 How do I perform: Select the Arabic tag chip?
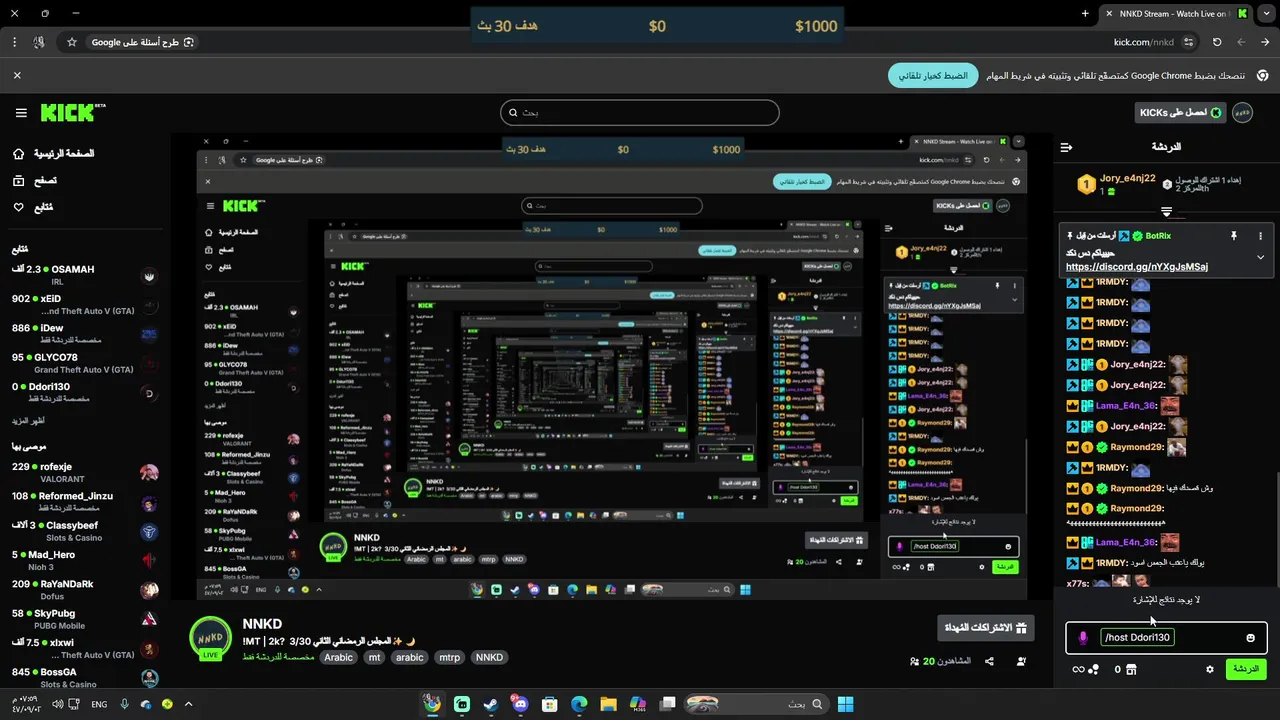coord(338,657)
